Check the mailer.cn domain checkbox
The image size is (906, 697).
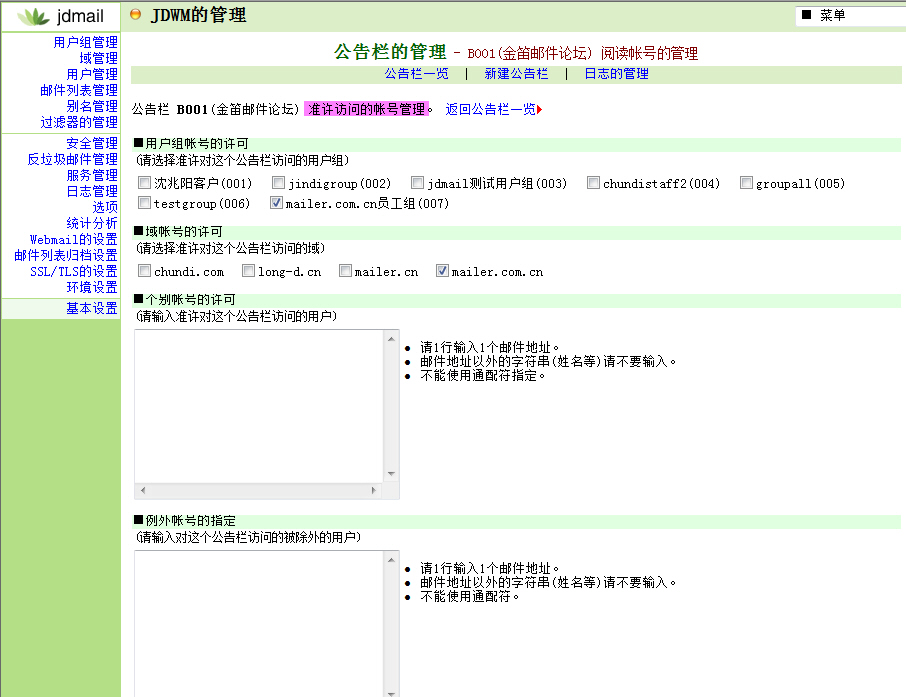(346, 271)
